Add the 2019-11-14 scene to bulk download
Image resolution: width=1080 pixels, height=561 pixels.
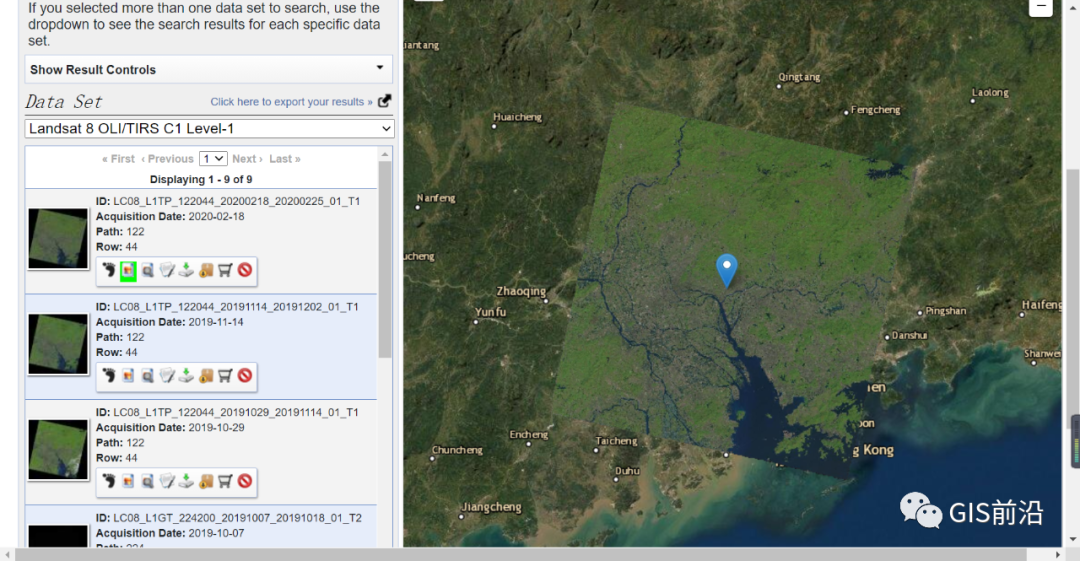(x=206, y=376)
